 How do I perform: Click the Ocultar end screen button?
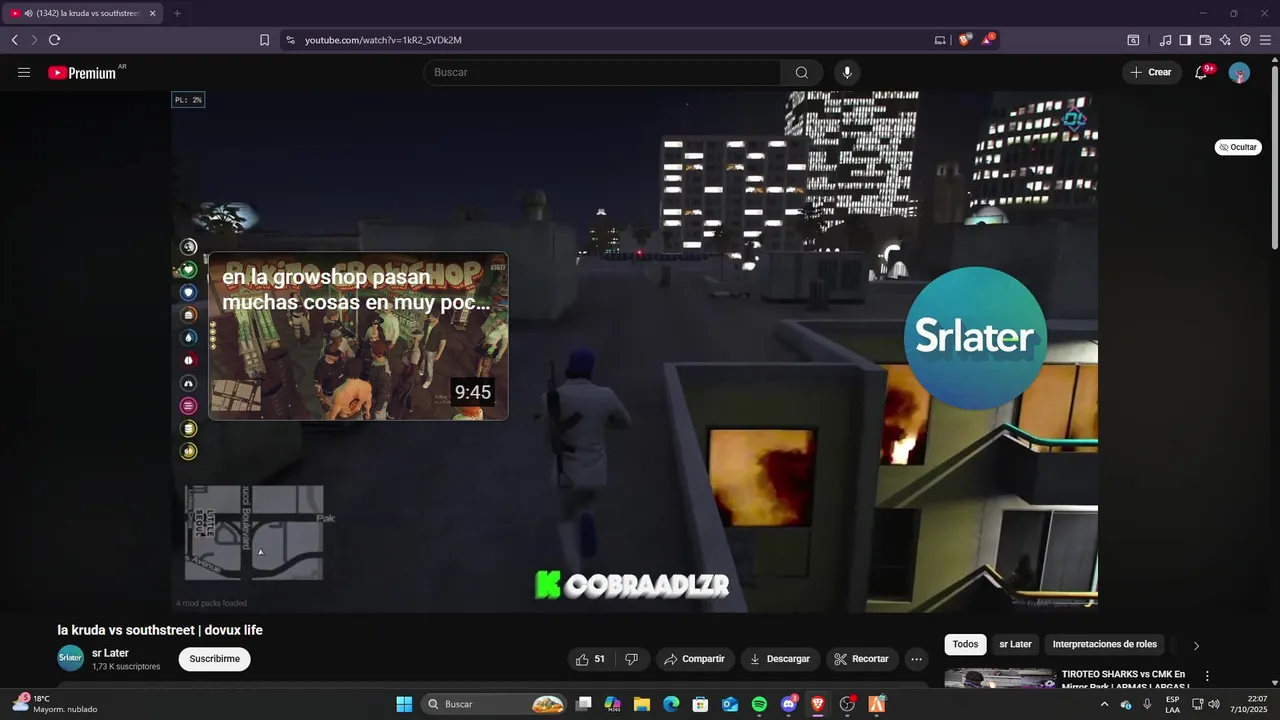[x=1238, y=147]
